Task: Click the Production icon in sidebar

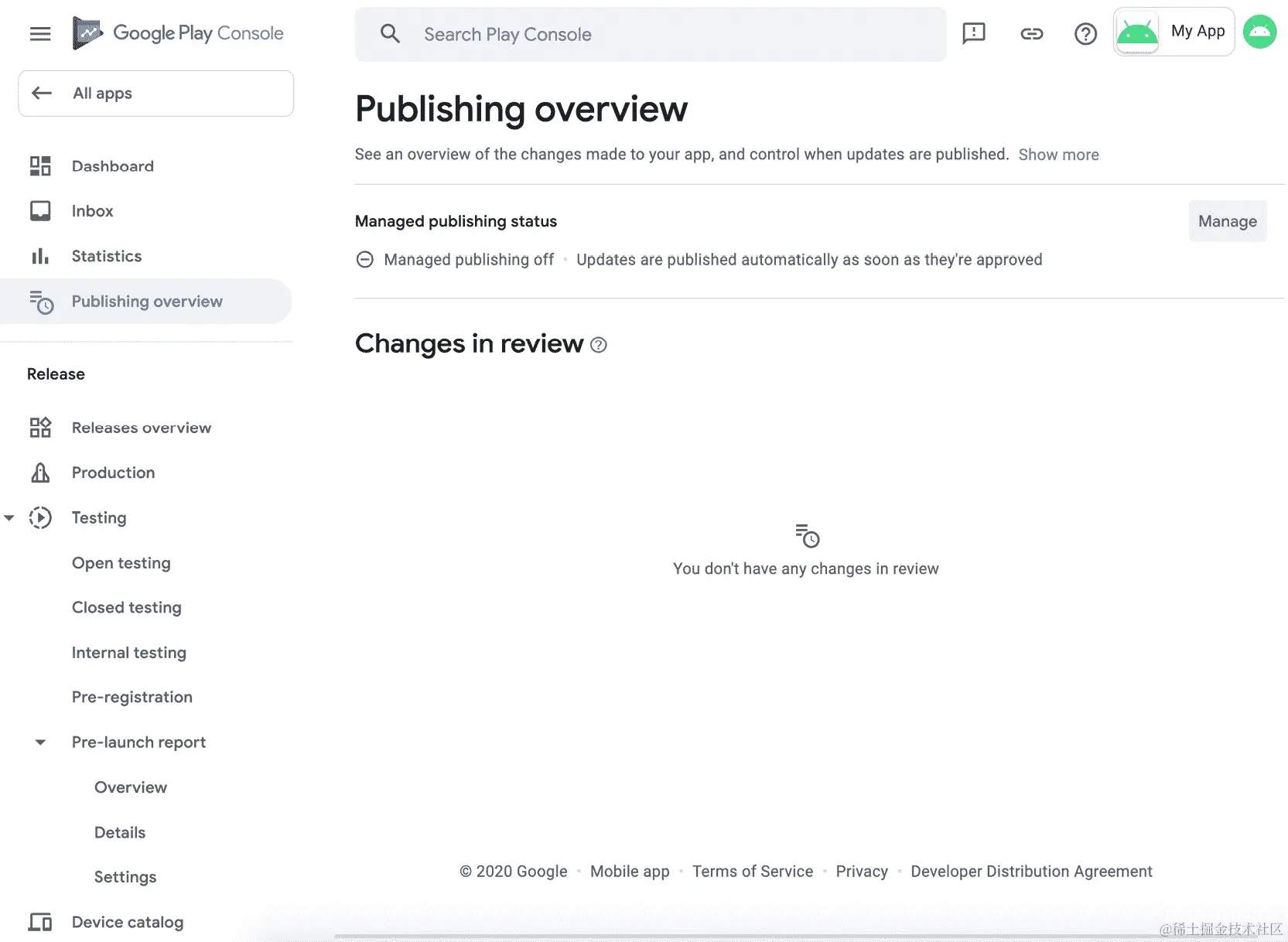Action: coord(40,473)
